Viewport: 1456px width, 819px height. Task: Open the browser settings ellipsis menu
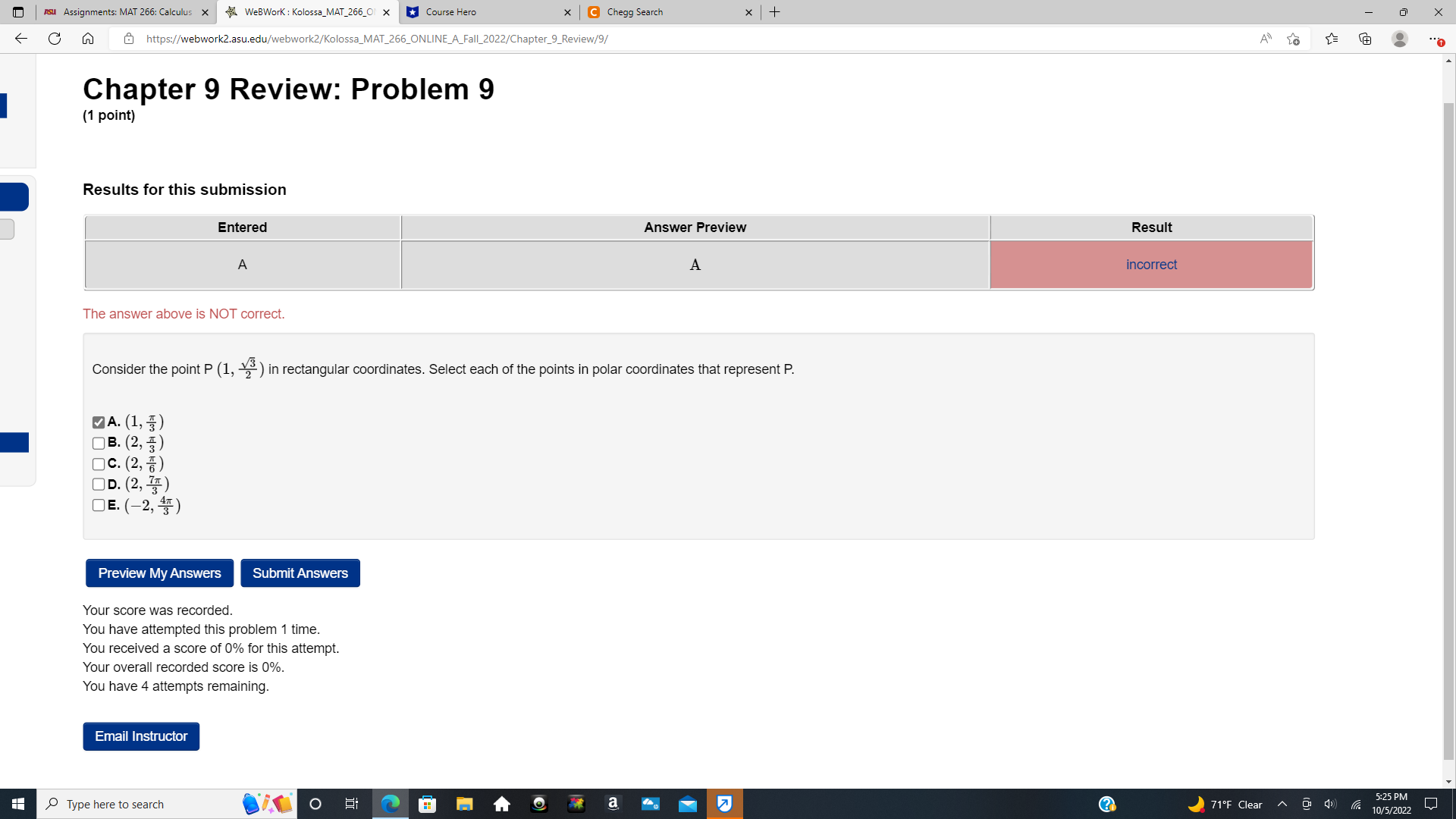point(1435,38)
